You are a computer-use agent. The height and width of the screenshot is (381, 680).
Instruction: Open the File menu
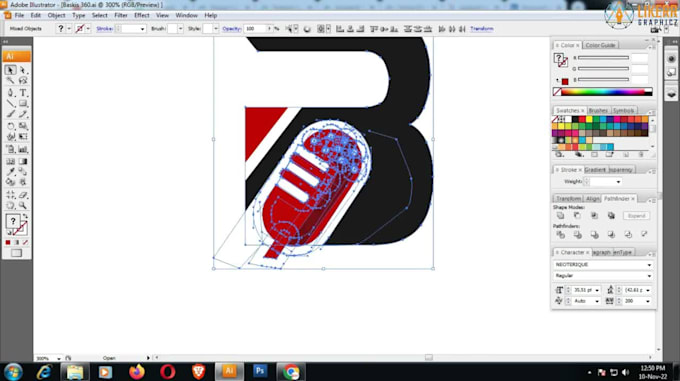[x=20, y=15]
